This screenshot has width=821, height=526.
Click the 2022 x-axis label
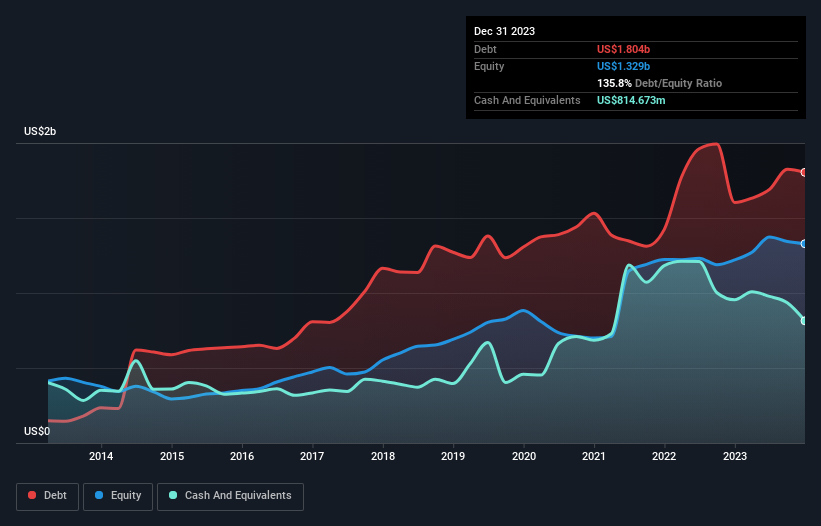point(664,456)
